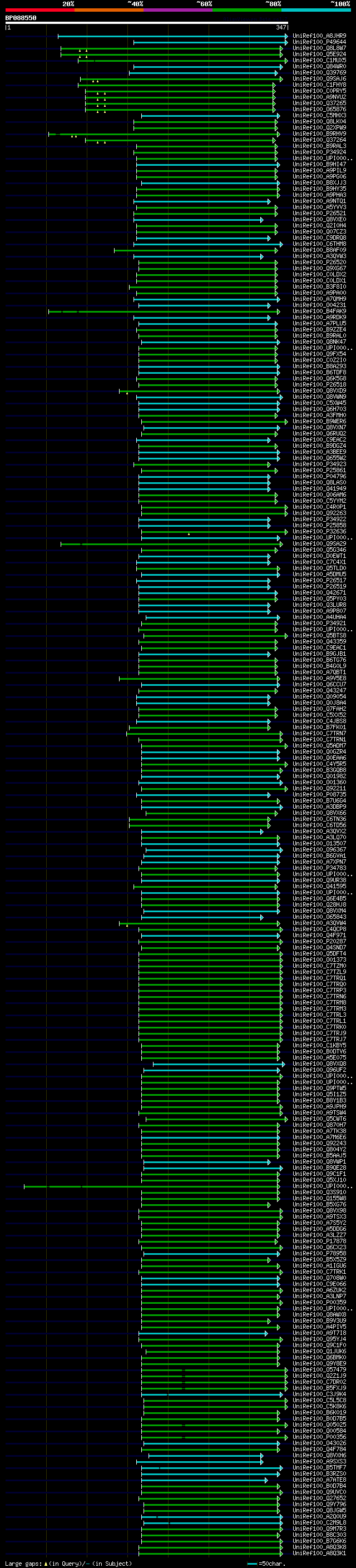Open hit UniRef100_C1MUX5
The width and height of the screenshot is (356, 1568).
[x=319, y=60]
